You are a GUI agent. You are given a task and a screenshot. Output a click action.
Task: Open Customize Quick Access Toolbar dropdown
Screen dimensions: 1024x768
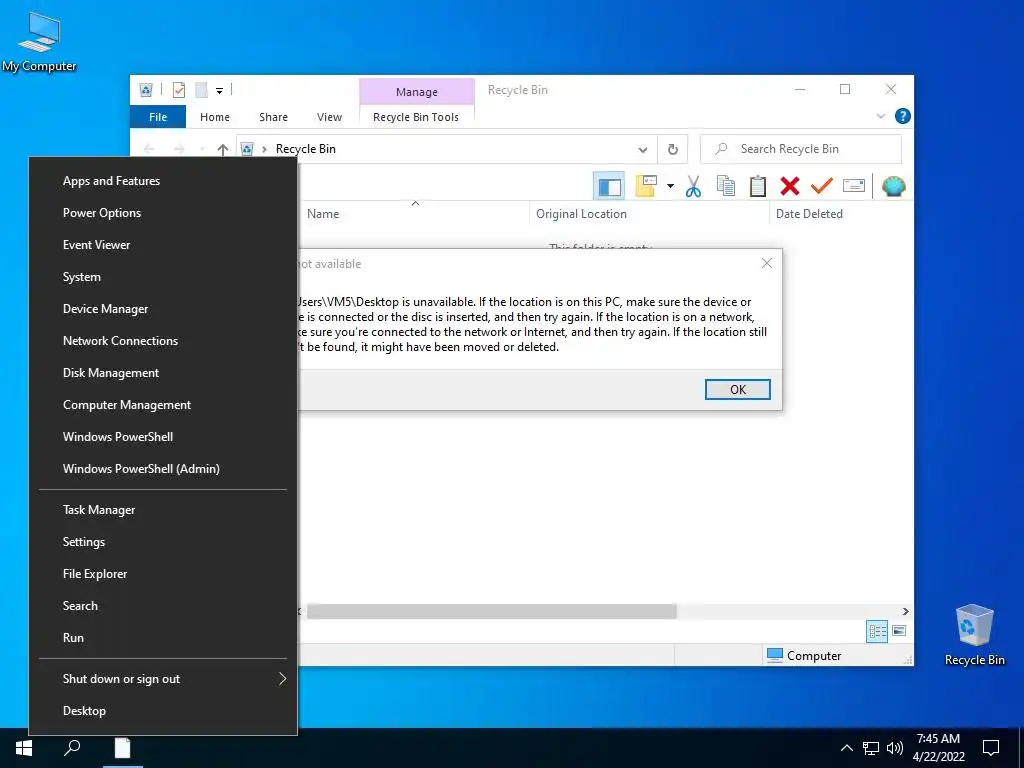tap(219, 91)
